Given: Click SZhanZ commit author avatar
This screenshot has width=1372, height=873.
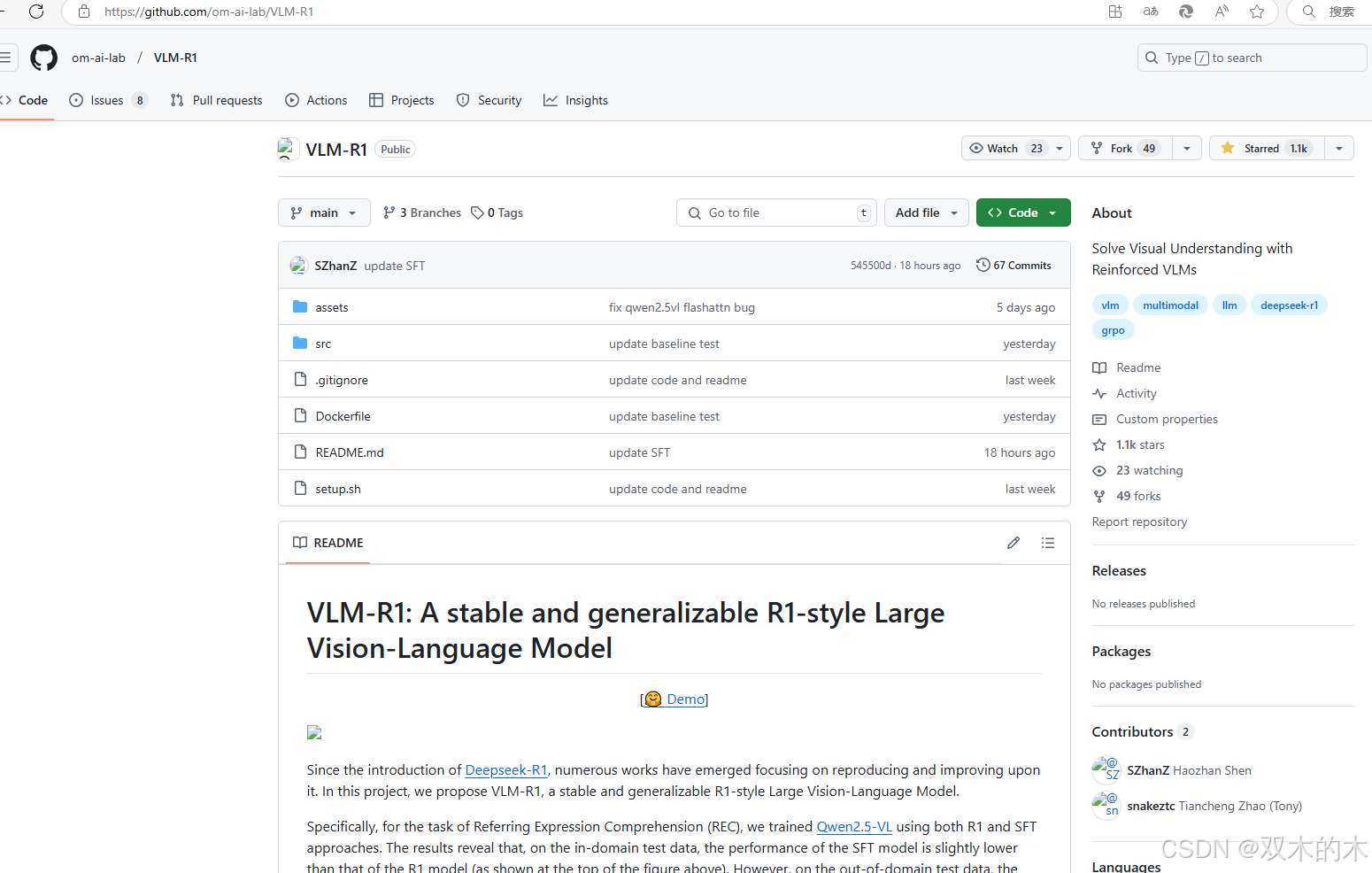Looking at the screenshot, I should 298,266.
